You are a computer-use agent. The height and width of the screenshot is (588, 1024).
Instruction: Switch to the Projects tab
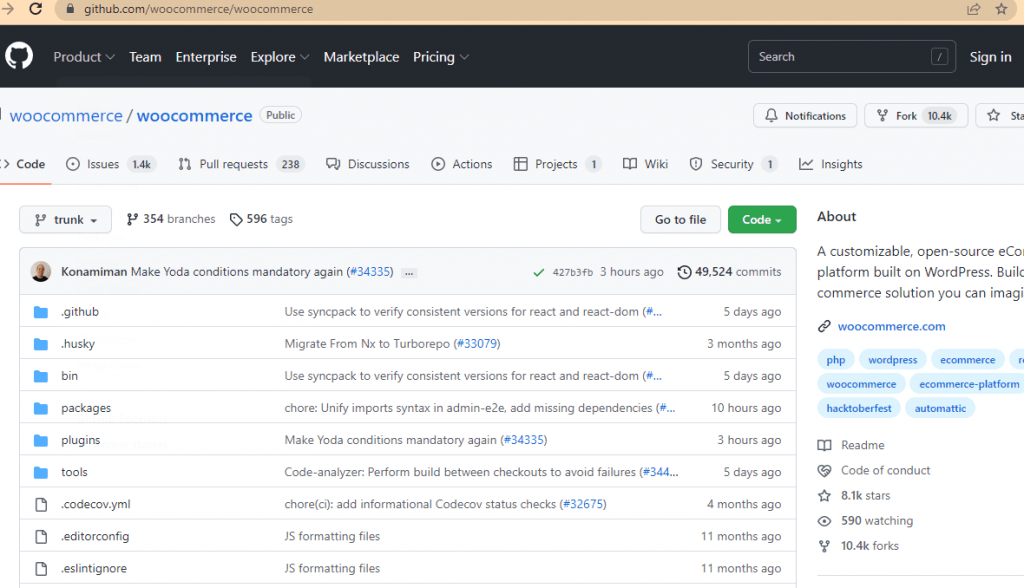[x=557, y=164]
